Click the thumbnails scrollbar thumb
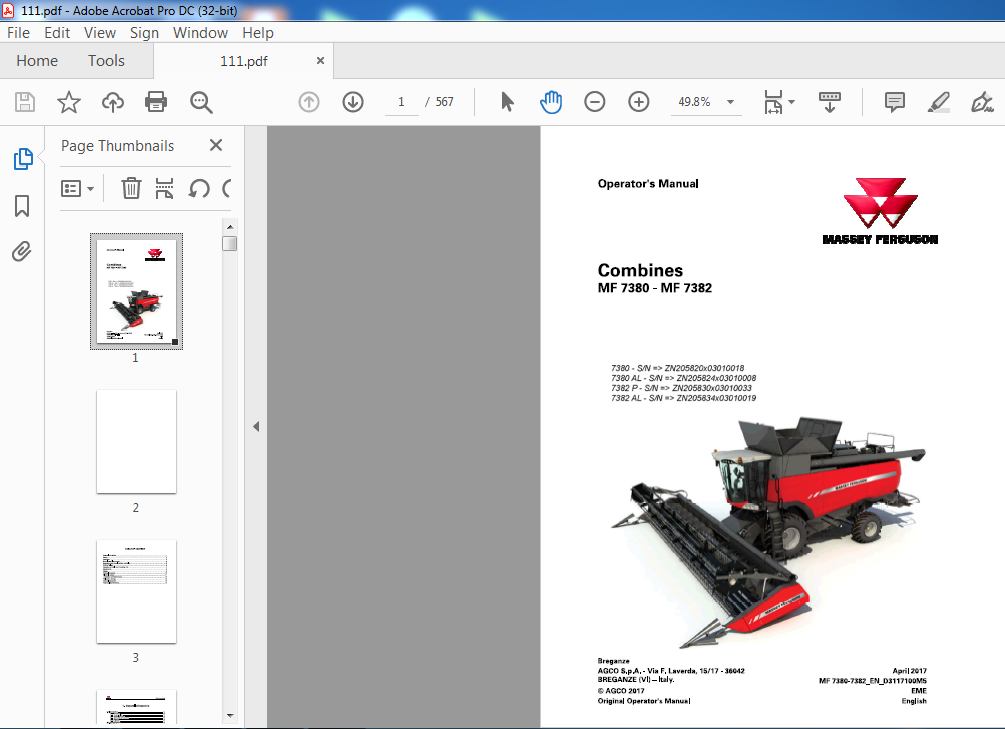This screenshot has width=1005, height=729. pyautogui.click(x=229, y=244)
